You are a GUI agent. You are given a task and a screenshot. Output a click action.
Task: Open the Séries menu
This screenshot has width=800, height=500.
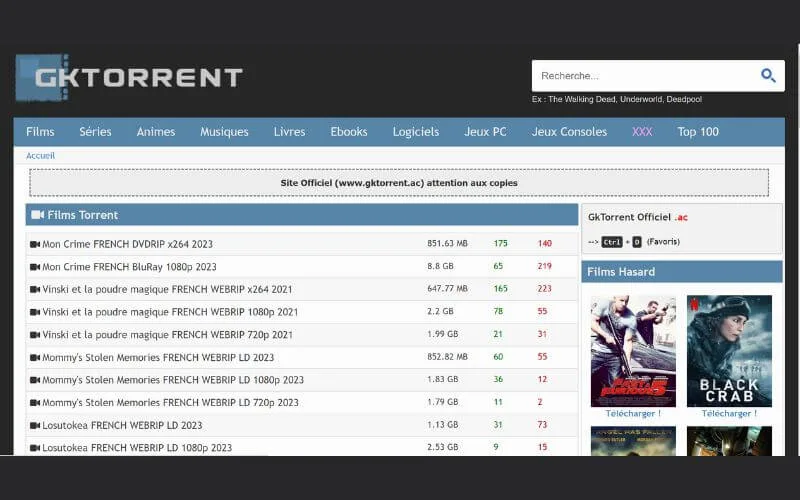pos(95,132)
